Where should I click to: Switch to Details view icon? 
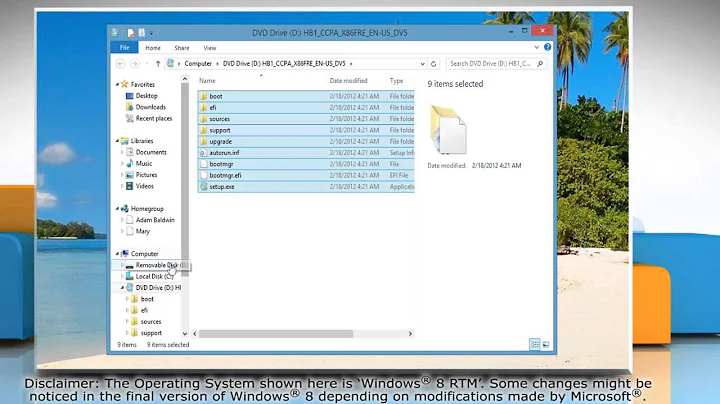pyautogui.click(x=535, y=344)
